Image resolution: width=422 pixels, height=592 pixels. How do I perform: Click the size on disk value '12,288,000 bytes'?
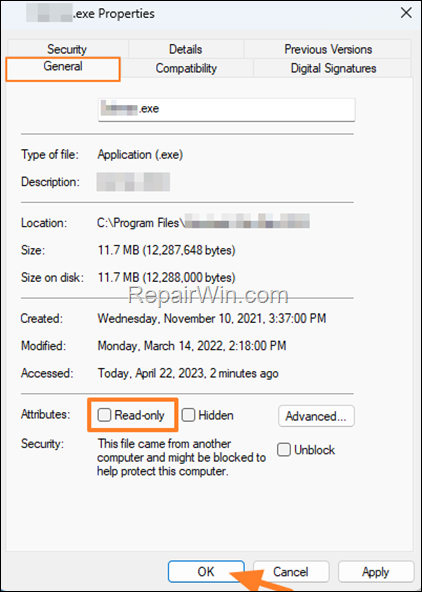pos(188,278)
